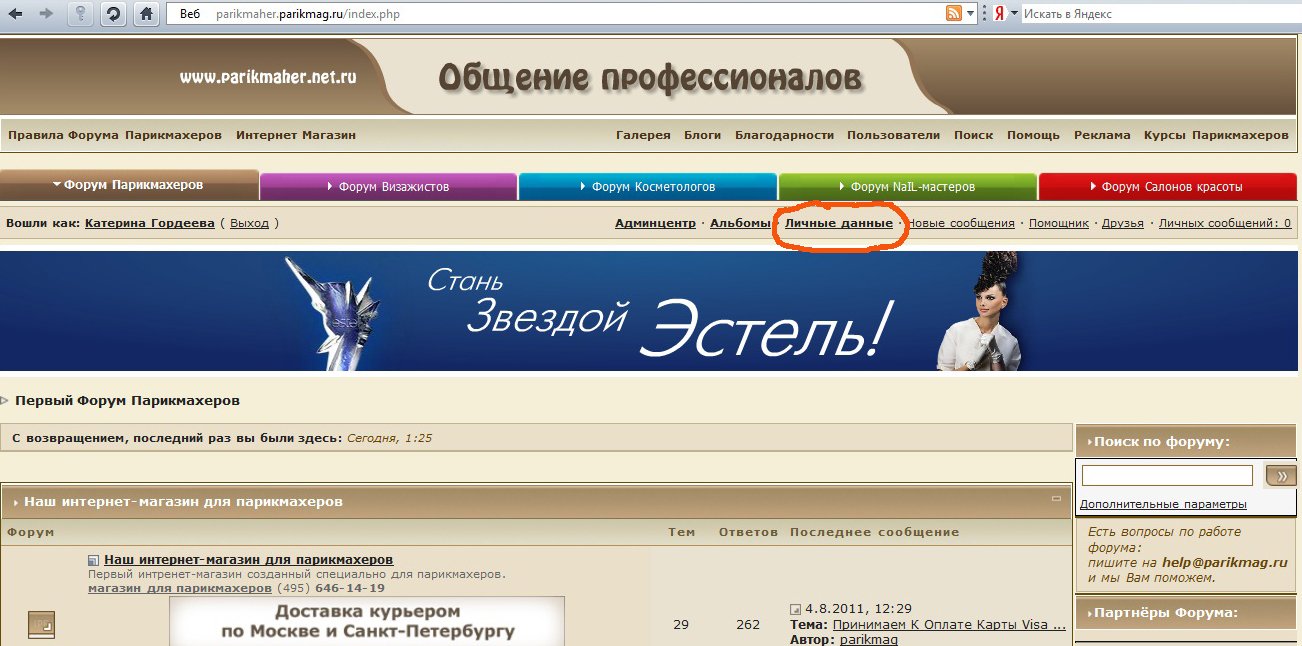The height and width of the screenshot is (646, 1302).
Task: Click the www.parikmaher.net.ru site logo text
Action: coord(268,76)
